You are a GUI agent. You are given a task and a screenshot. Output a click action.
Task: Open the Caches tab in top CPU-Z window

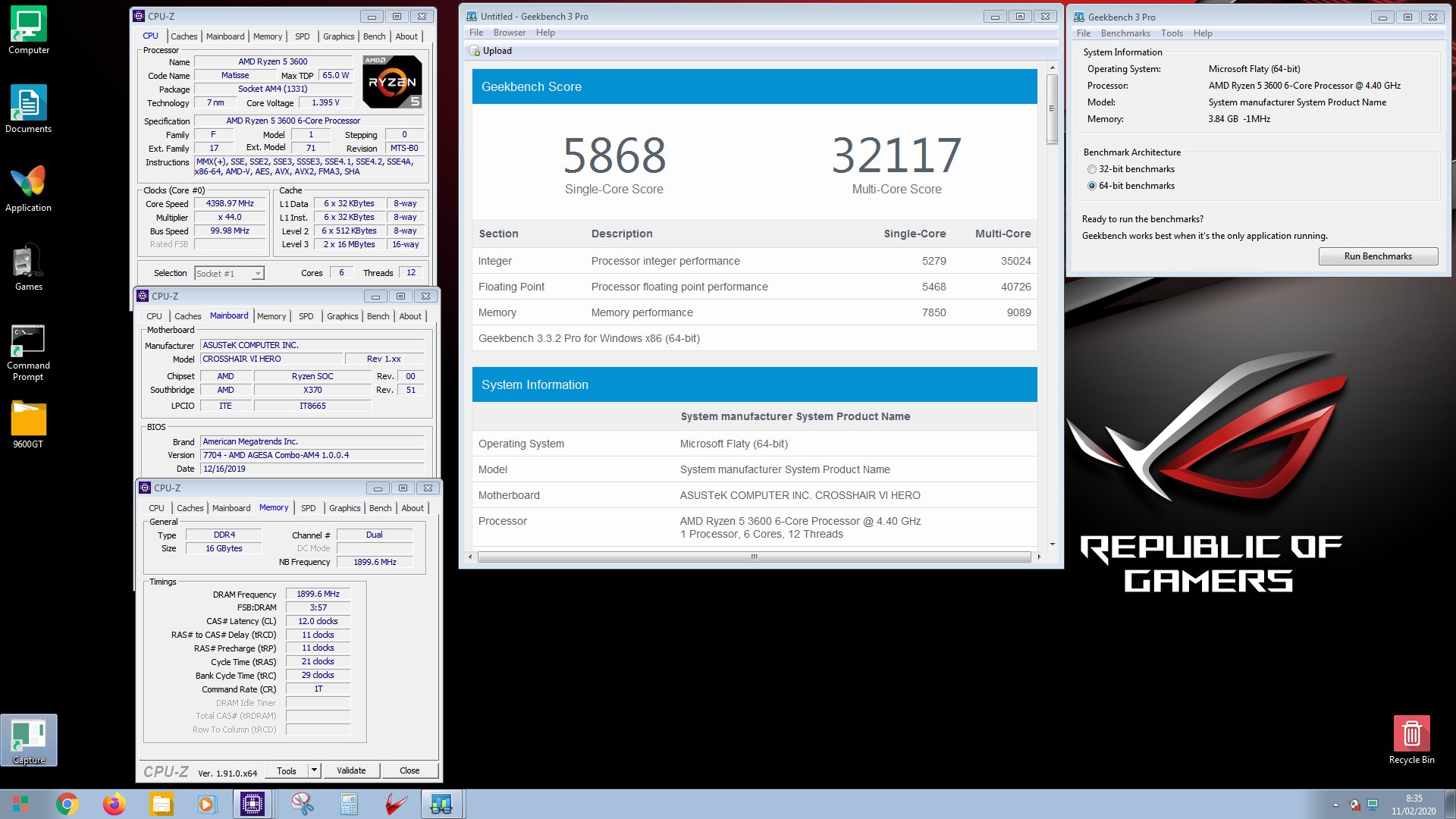(x=184, y=36)
